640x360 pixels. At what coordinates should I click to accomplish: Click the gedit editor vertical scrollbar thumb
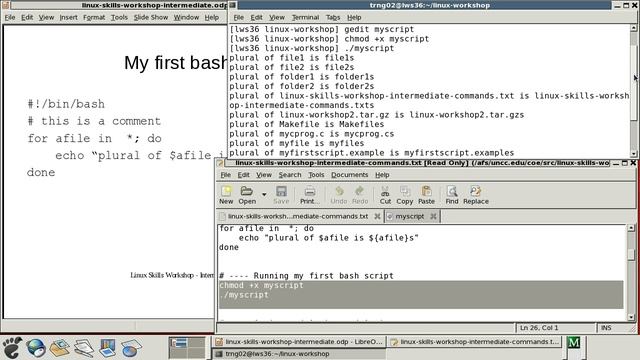pyautogui.click(x=631, y=254)
